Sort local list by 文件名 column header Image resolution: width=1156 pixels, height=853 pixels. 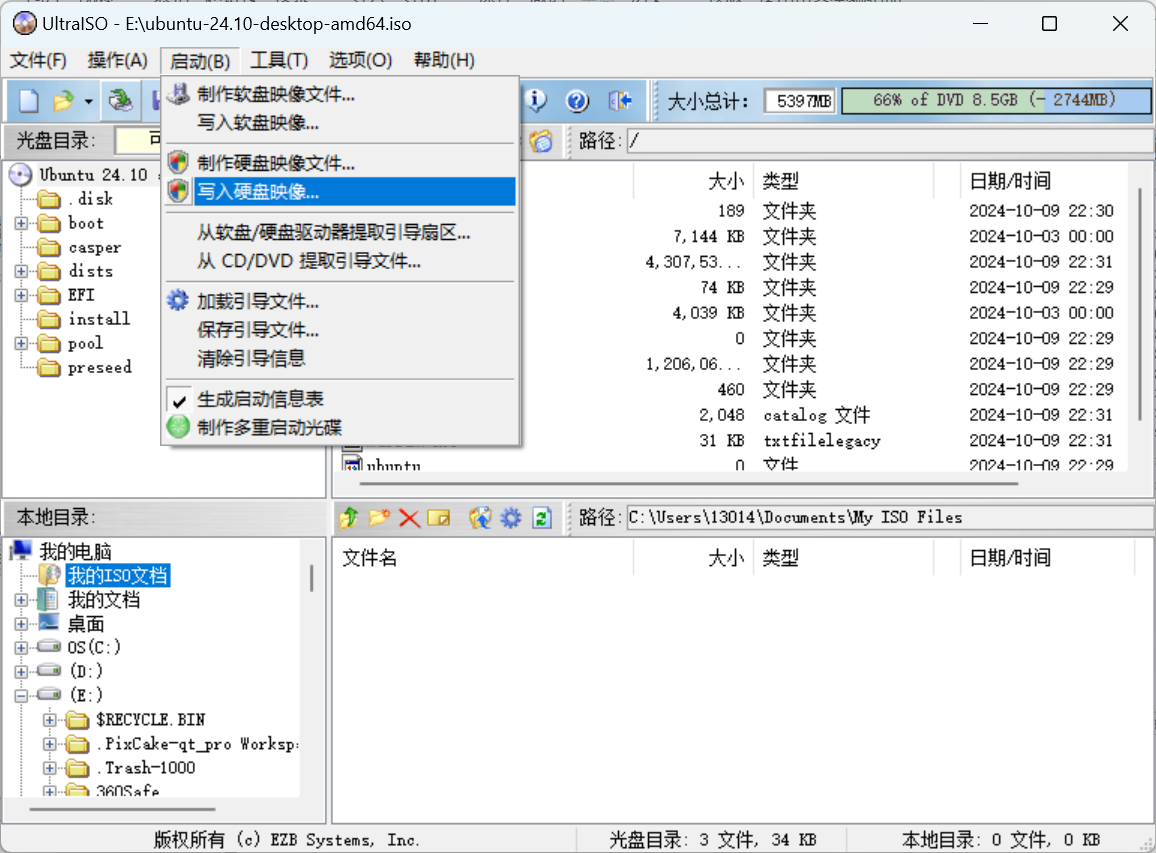click(x=484, y=558)
